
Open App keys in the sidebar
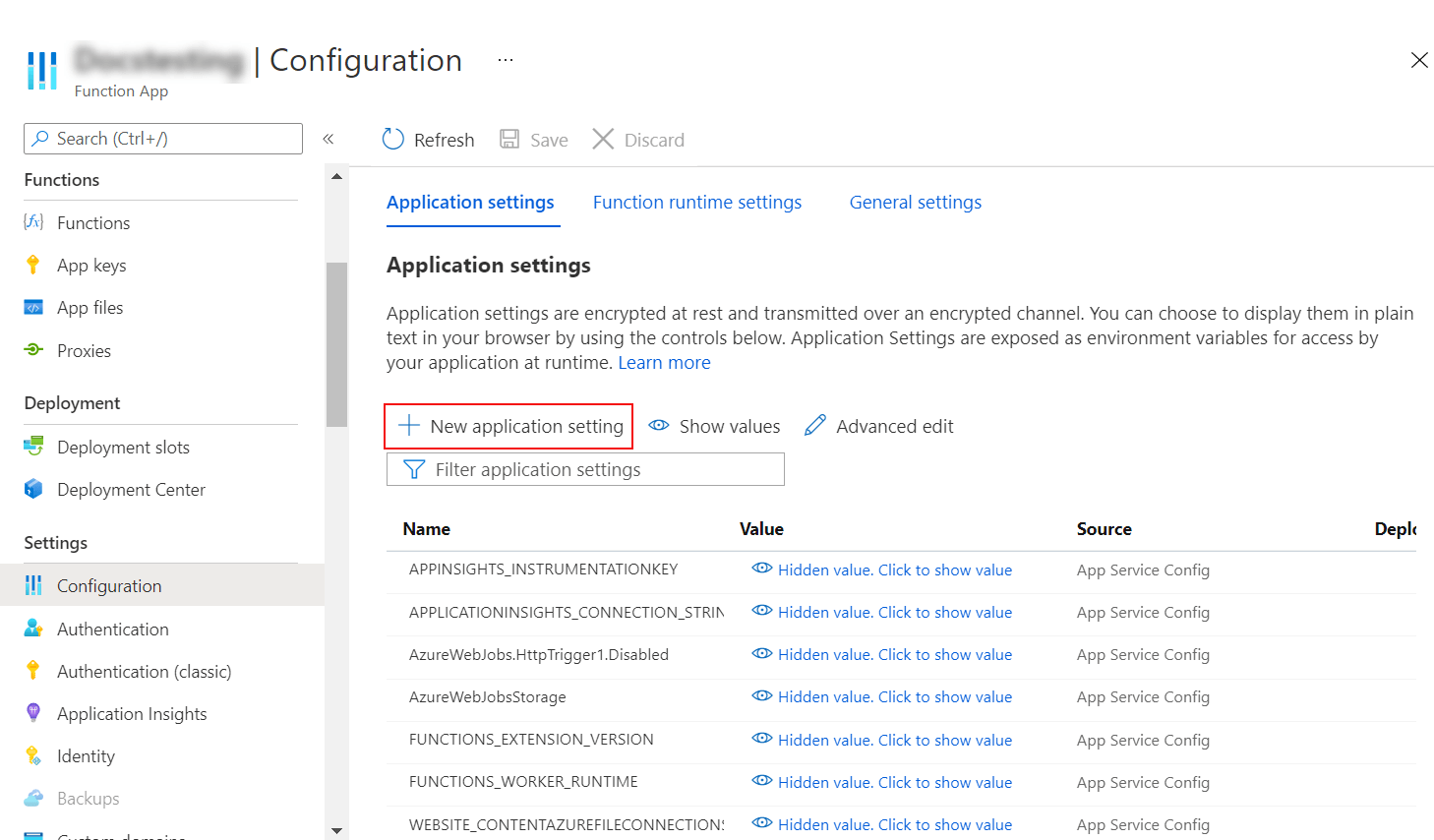[x=91, y=266]
